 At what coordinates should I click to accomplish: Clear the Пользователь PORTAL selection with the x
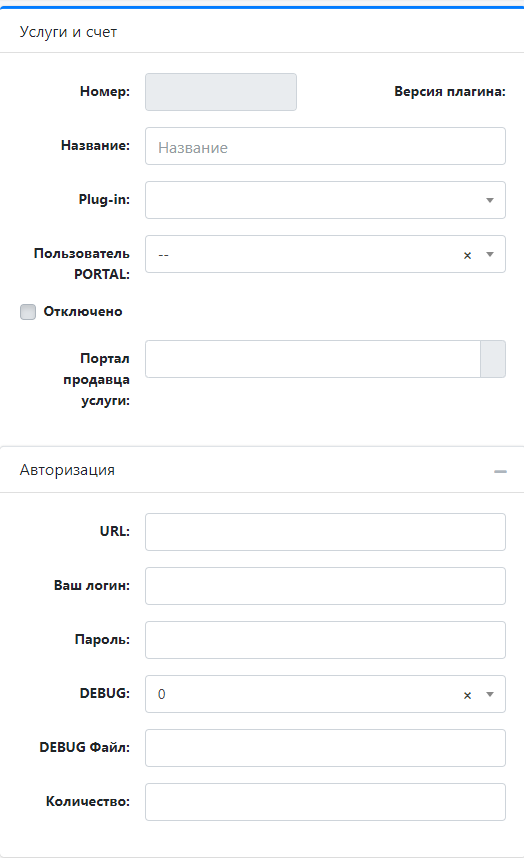467,255
